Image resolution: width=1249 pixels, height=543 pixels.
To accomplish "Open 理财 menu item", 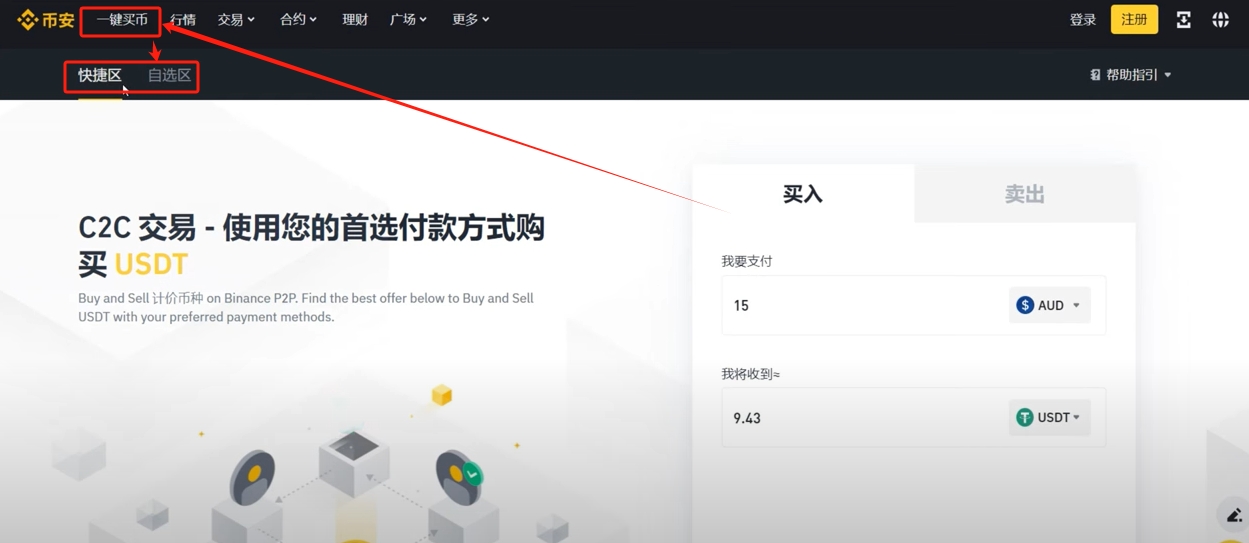I will click(355, 20).
